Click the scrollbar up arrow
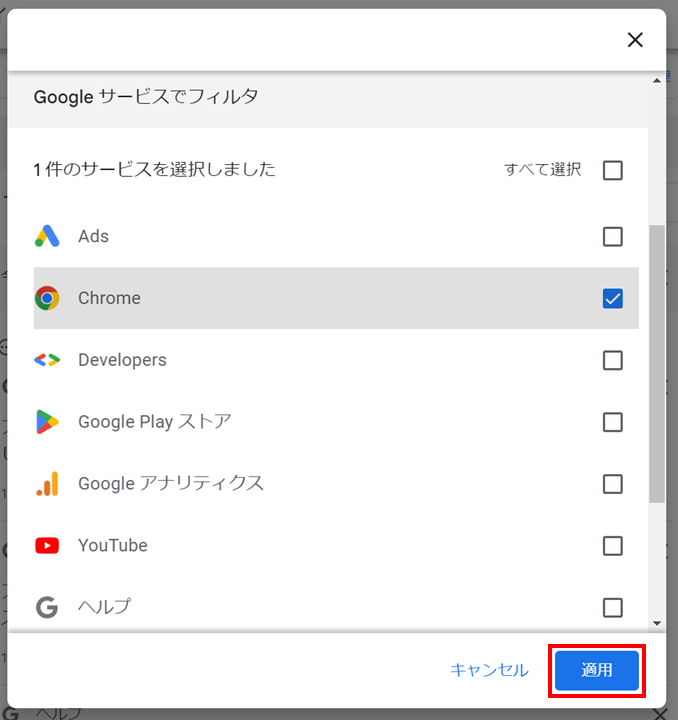The width and height of the screenshot is (678, 720). pyautogui.click(x=657, y=80)
